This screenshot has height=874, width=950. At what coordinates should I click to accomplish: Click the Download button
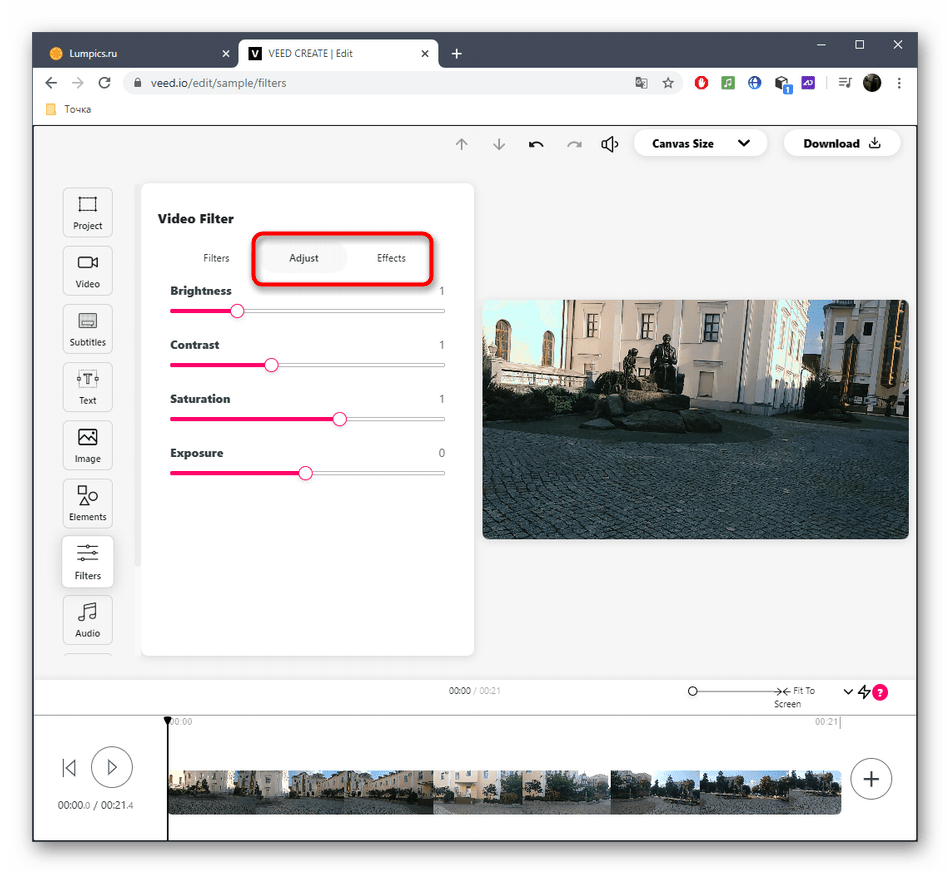842,144
